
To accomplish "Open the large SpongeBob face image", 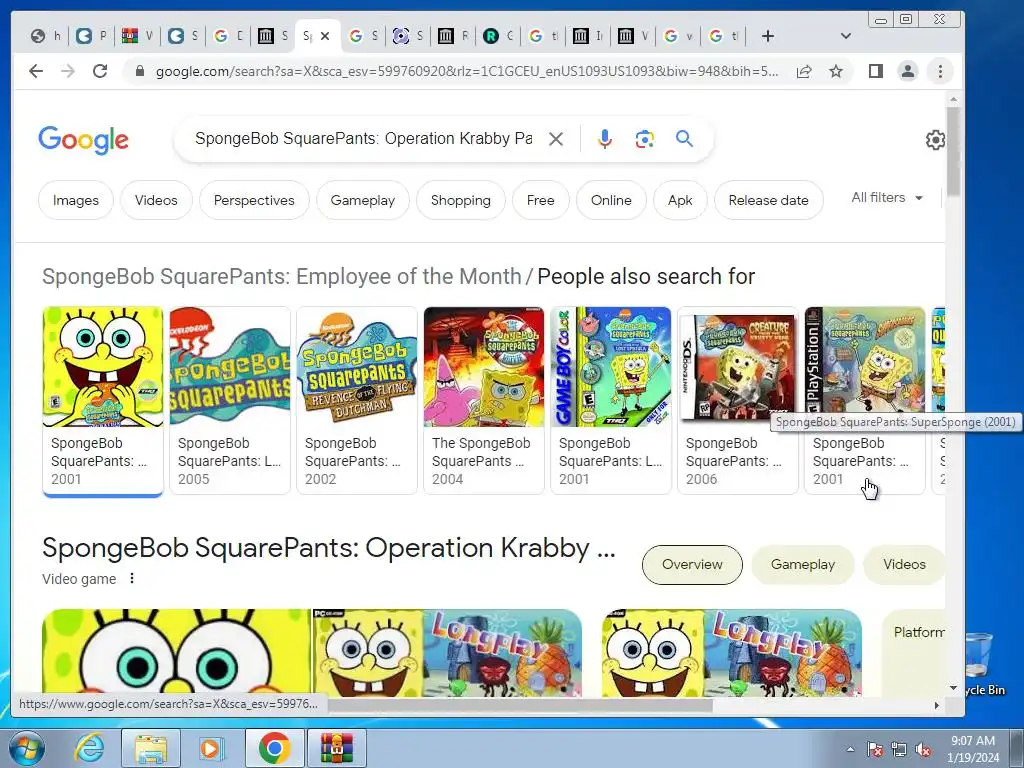I will pos(177,652).
